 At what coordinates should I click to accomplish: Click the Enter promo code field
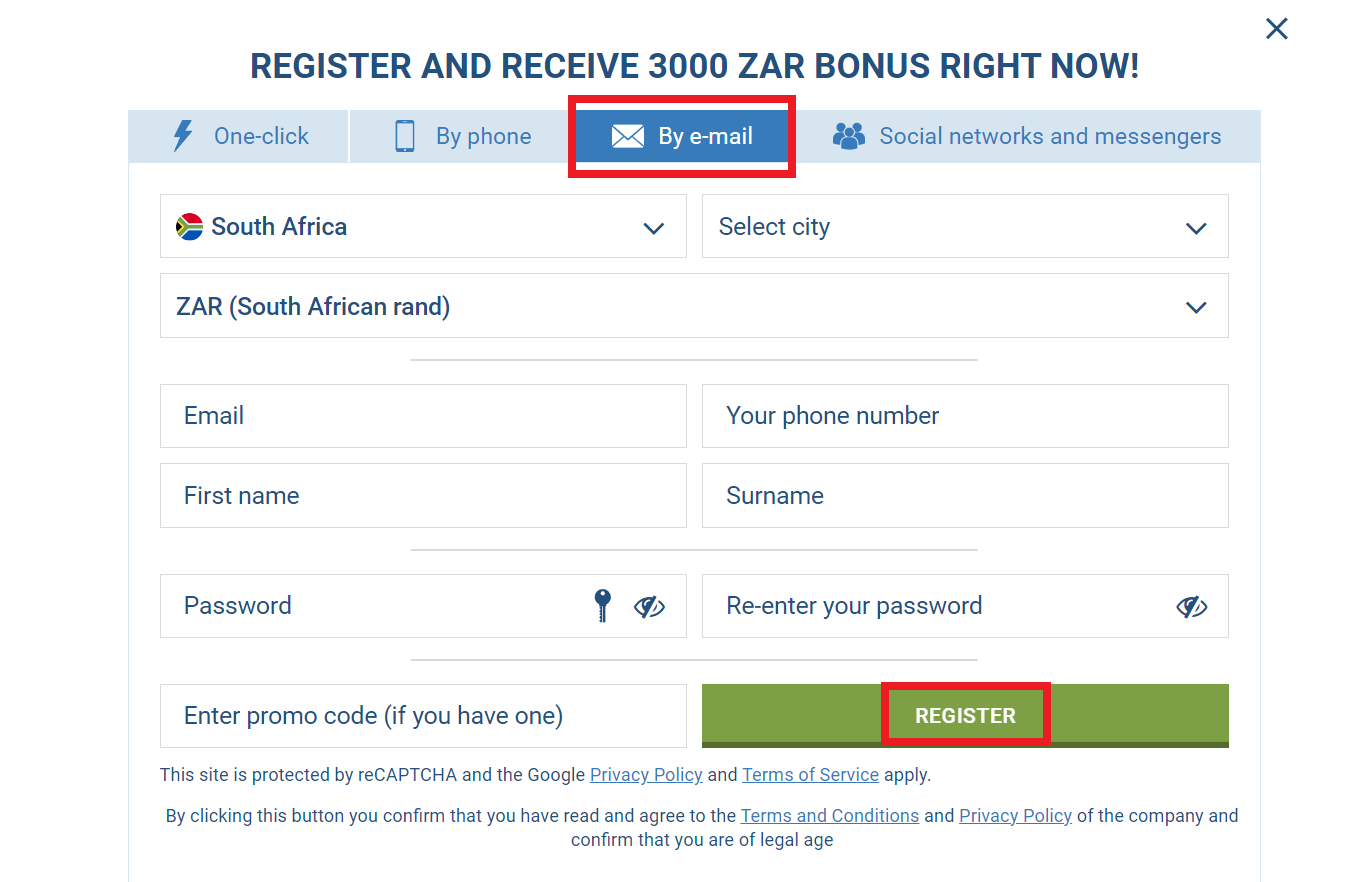click(423, 716)
